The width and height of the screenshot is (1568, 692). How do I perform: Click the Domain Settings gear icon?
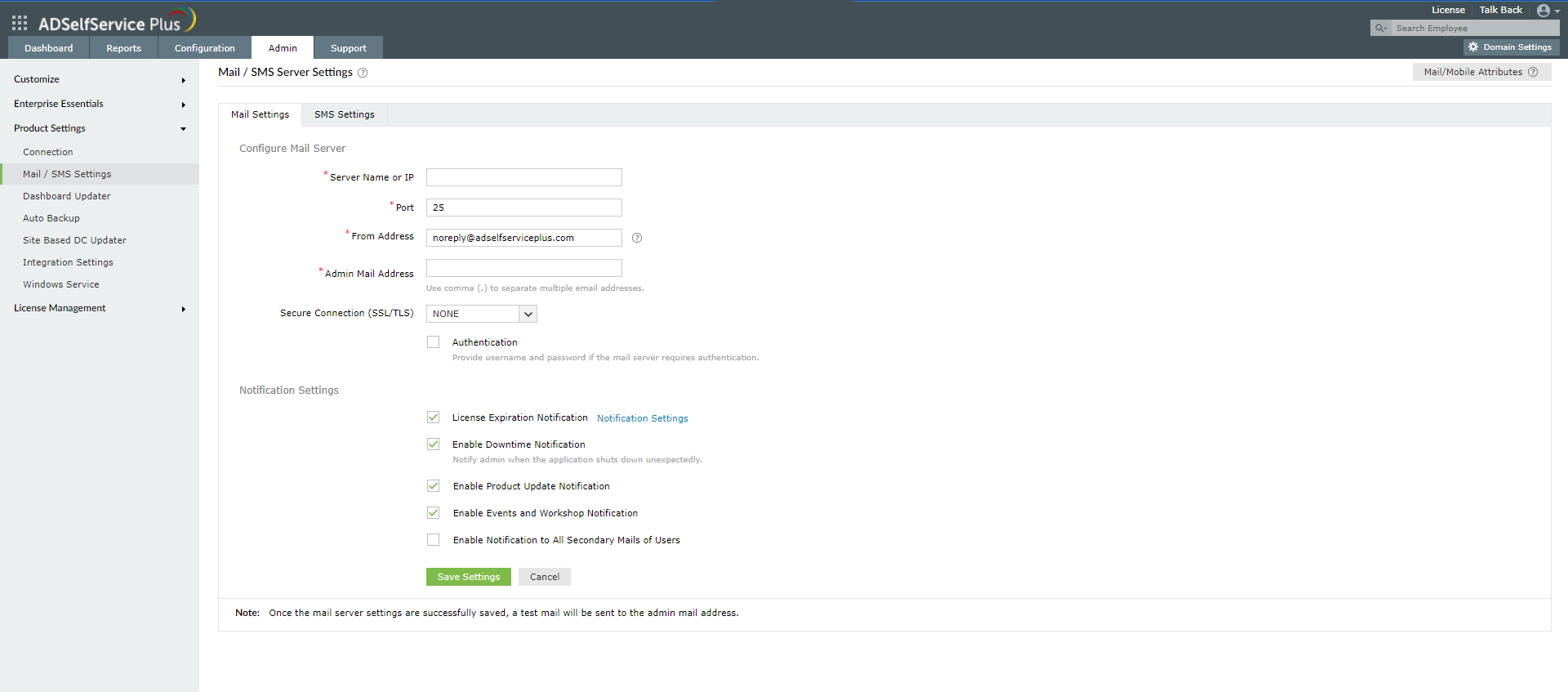coord(1473,47)
